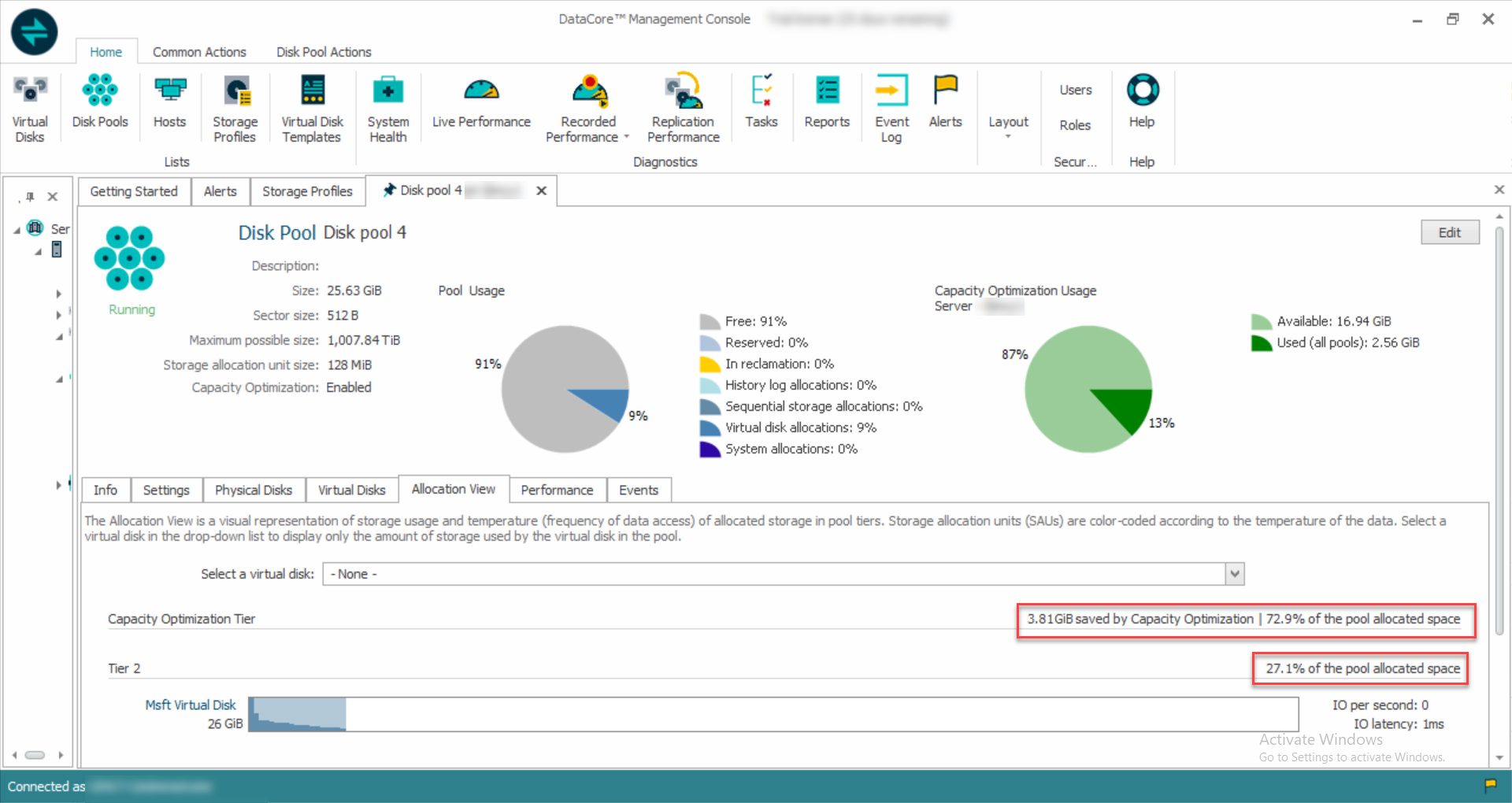
Task: Open the Layout dropdown menu
Action: tap(1008, 124)
